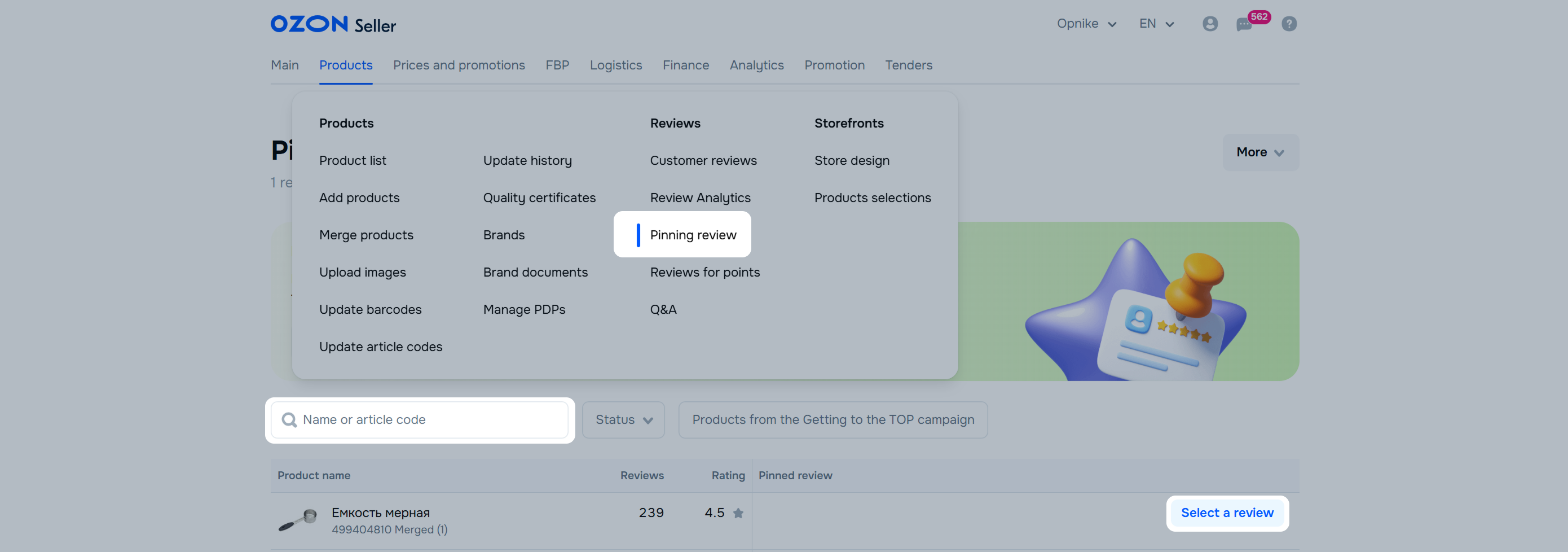Screen dimensions: 1568x552
Task: Open Reviews for points menu item
Action: click(704, 273)
